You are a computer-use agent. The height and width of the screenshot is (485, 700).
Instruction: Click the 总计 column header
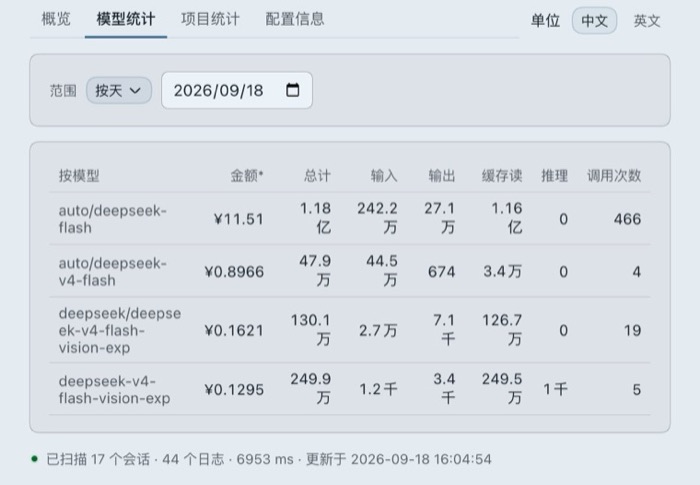tap(317, 176)
